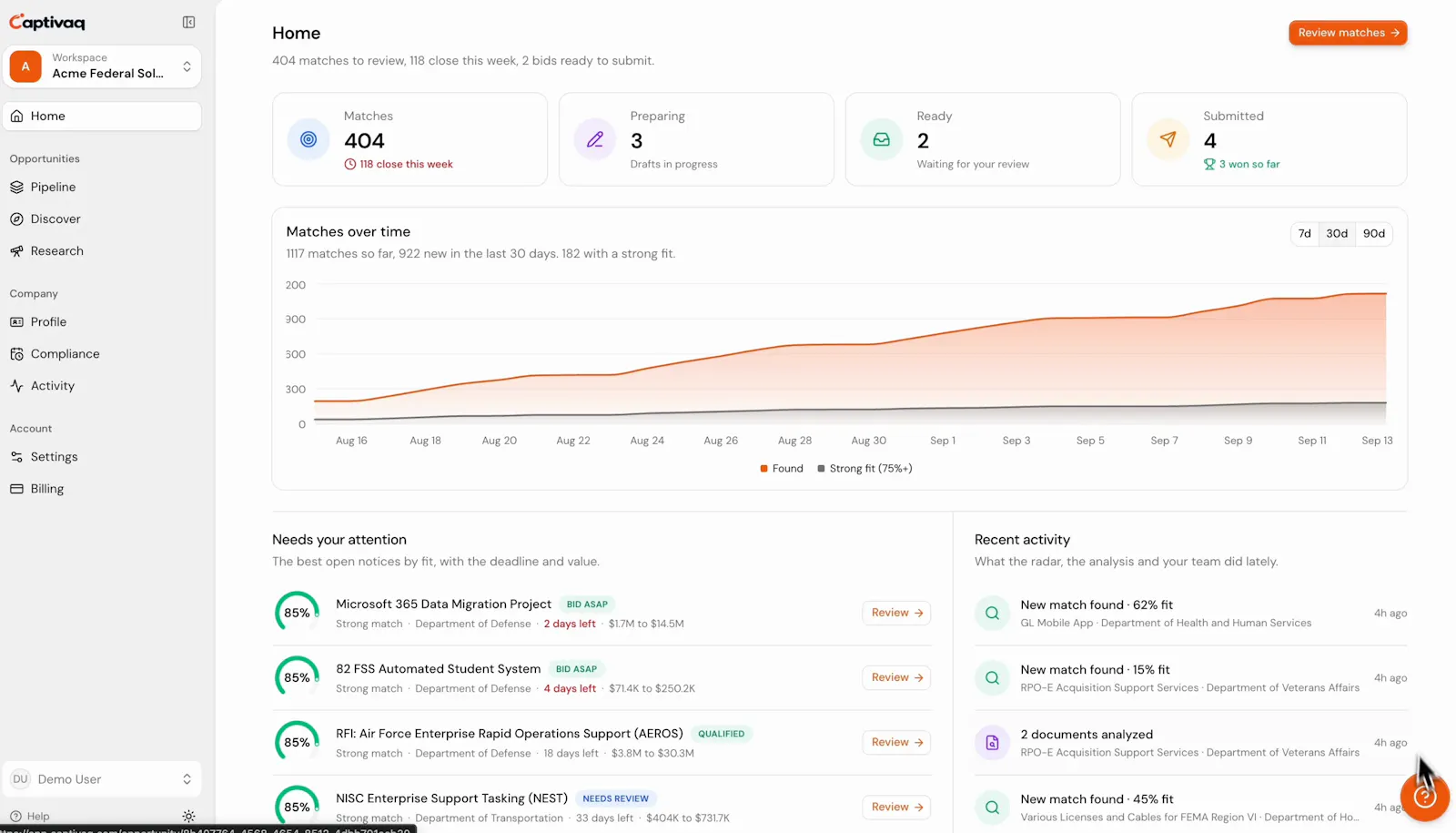Click the magnifier icon for the 15% fit match
Viewport: 1456px width, 833px height.
click(993, 677)
